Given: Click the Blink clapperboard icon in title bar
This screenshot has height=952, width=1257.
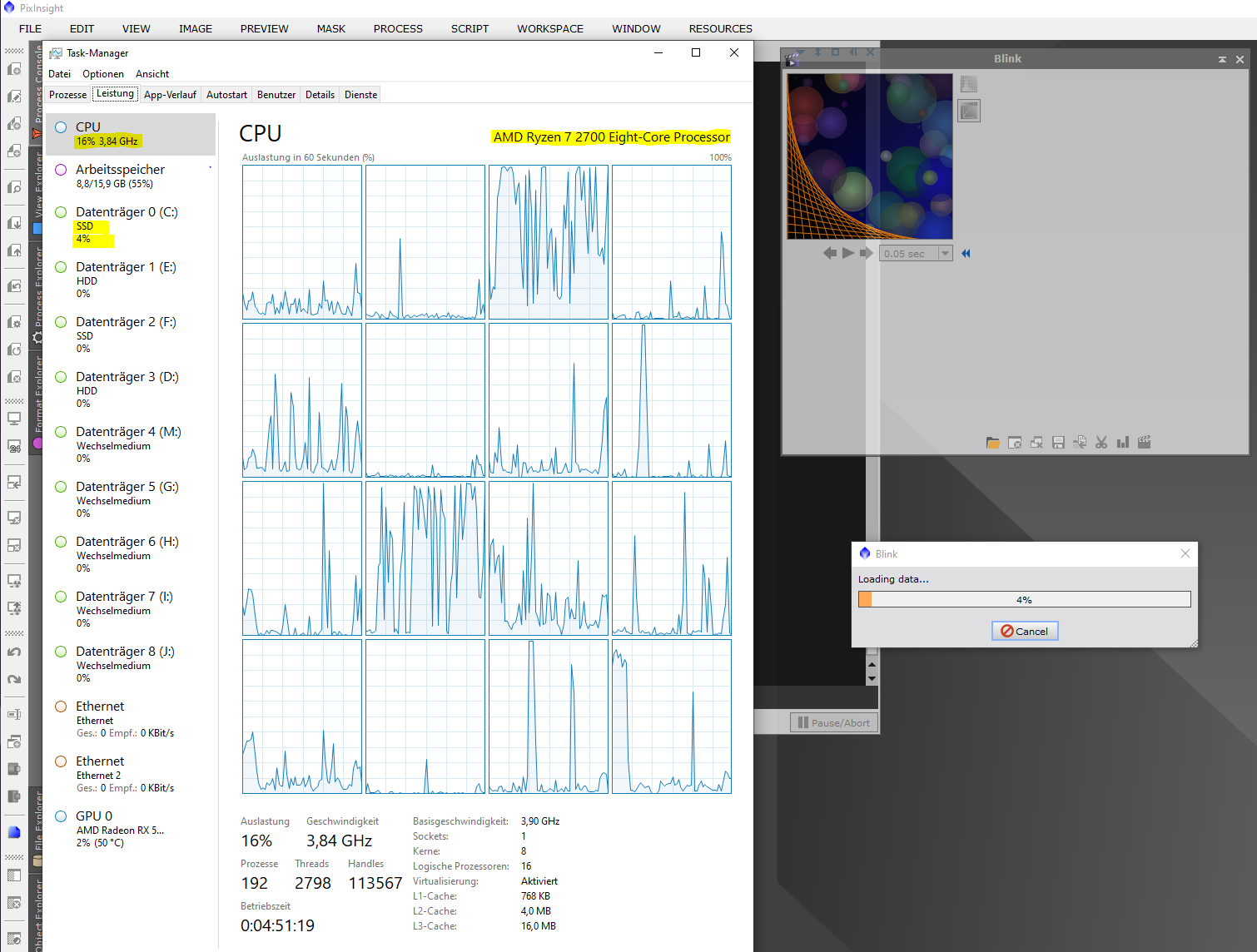Looking at the screenshot, I should (792, 59).
